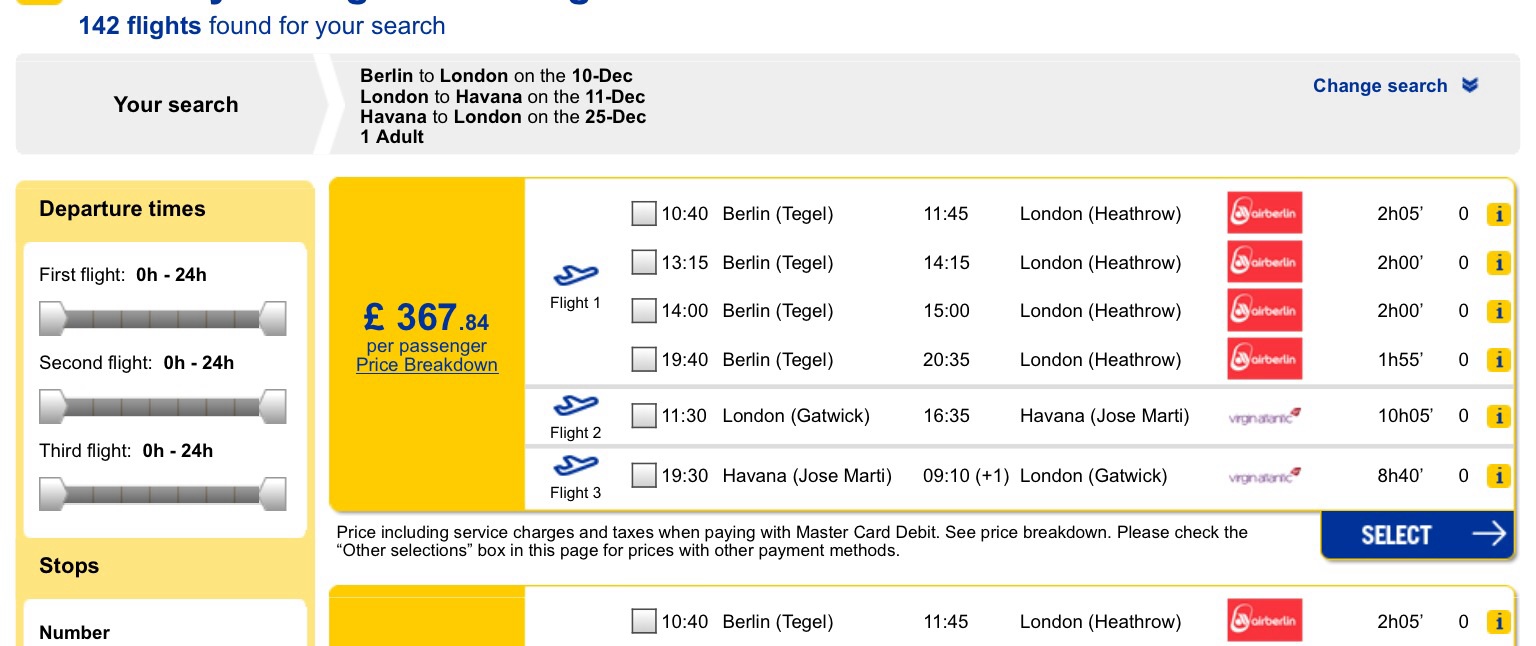Open the Price Breakdown link
The height and width of the screenshot is (646, 1536).
coord(427,365)
